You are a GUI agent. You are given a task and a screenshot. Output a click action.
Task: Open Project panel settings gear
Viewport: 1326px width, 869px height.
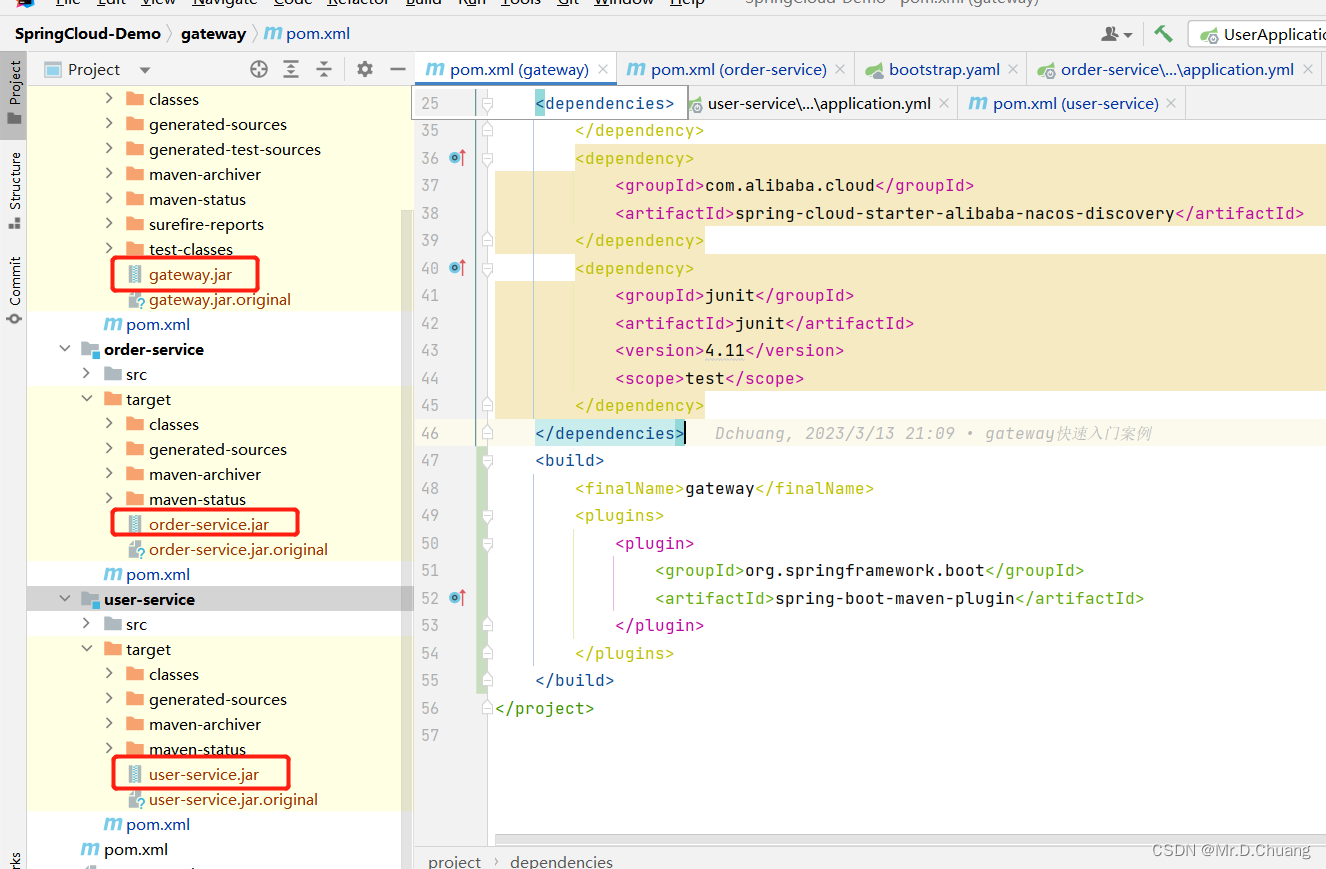point(365,69)
